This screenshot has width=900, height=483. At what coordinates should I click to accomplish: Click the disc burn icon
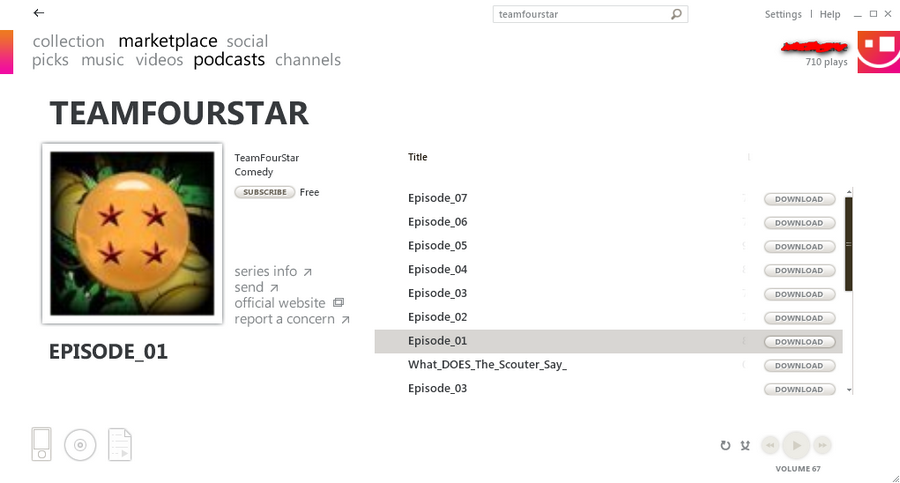click(x=80, y=445)
